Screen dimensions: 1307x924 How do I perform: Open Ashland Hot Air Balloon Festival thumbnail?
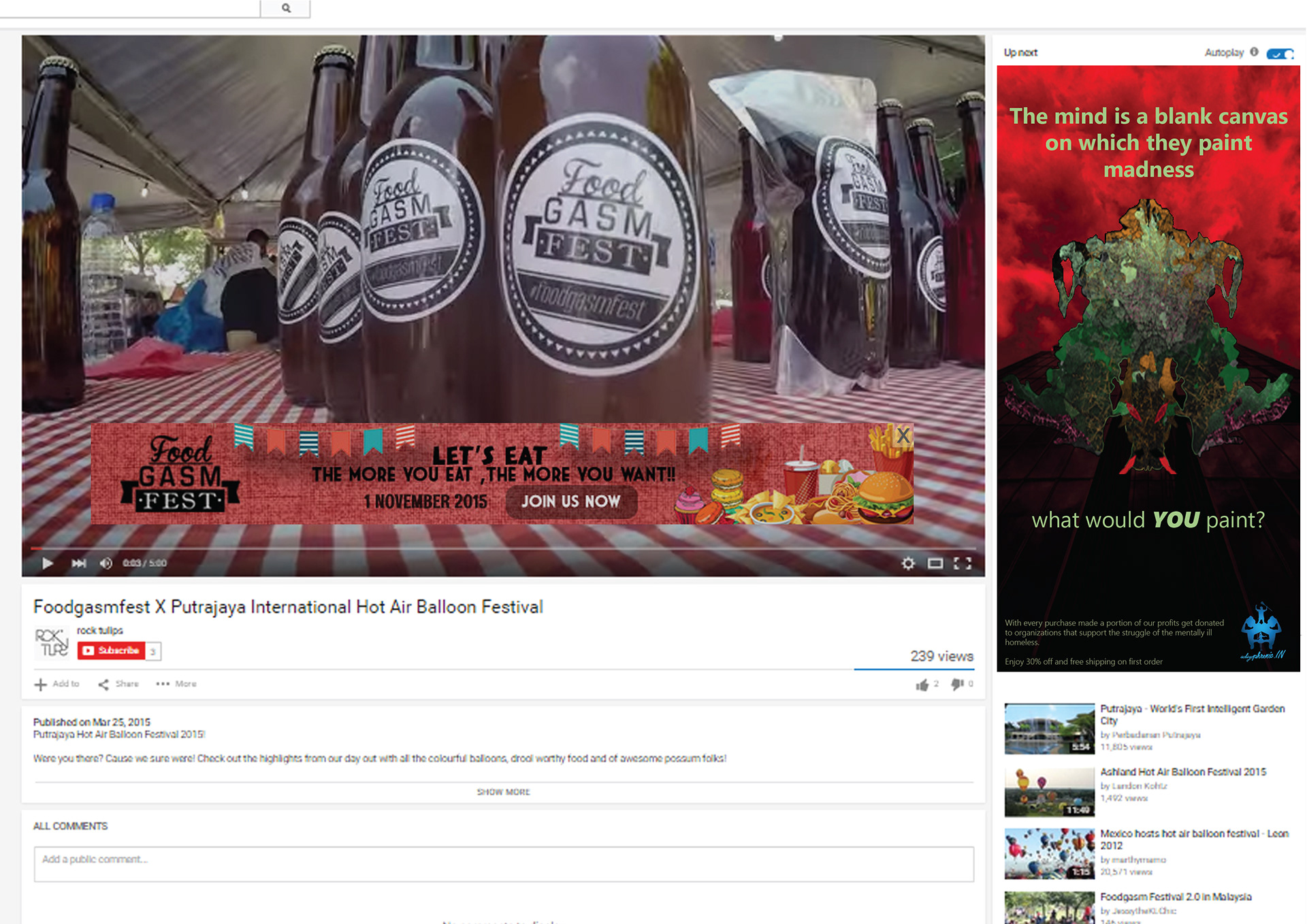[1050, 791]
